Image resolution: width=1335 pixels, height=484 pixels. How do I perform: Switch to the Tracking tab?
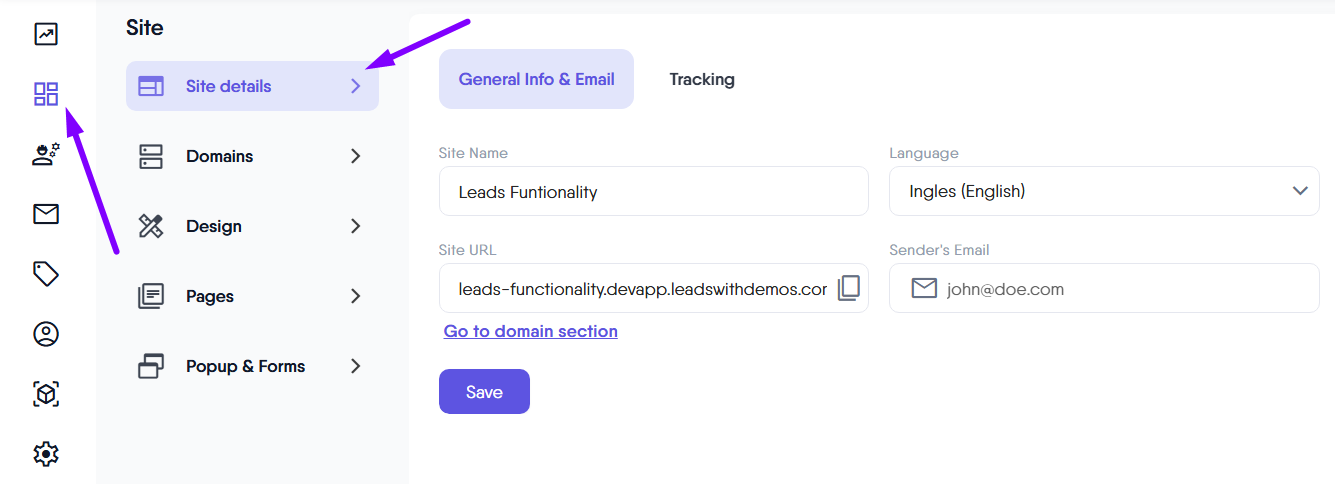point(702,79)
